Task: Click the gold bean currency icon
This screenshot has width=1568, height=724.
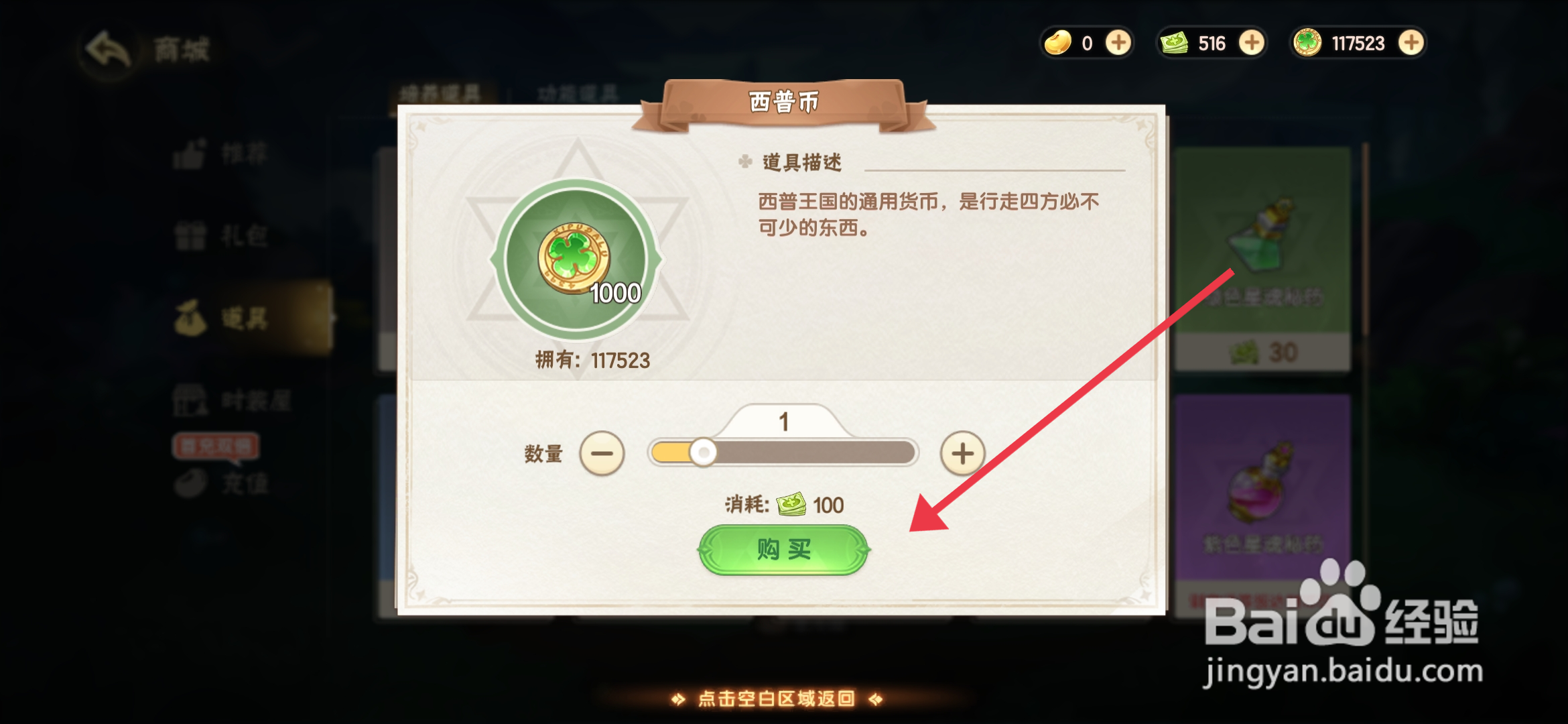Action: [x=1059, y=43]
